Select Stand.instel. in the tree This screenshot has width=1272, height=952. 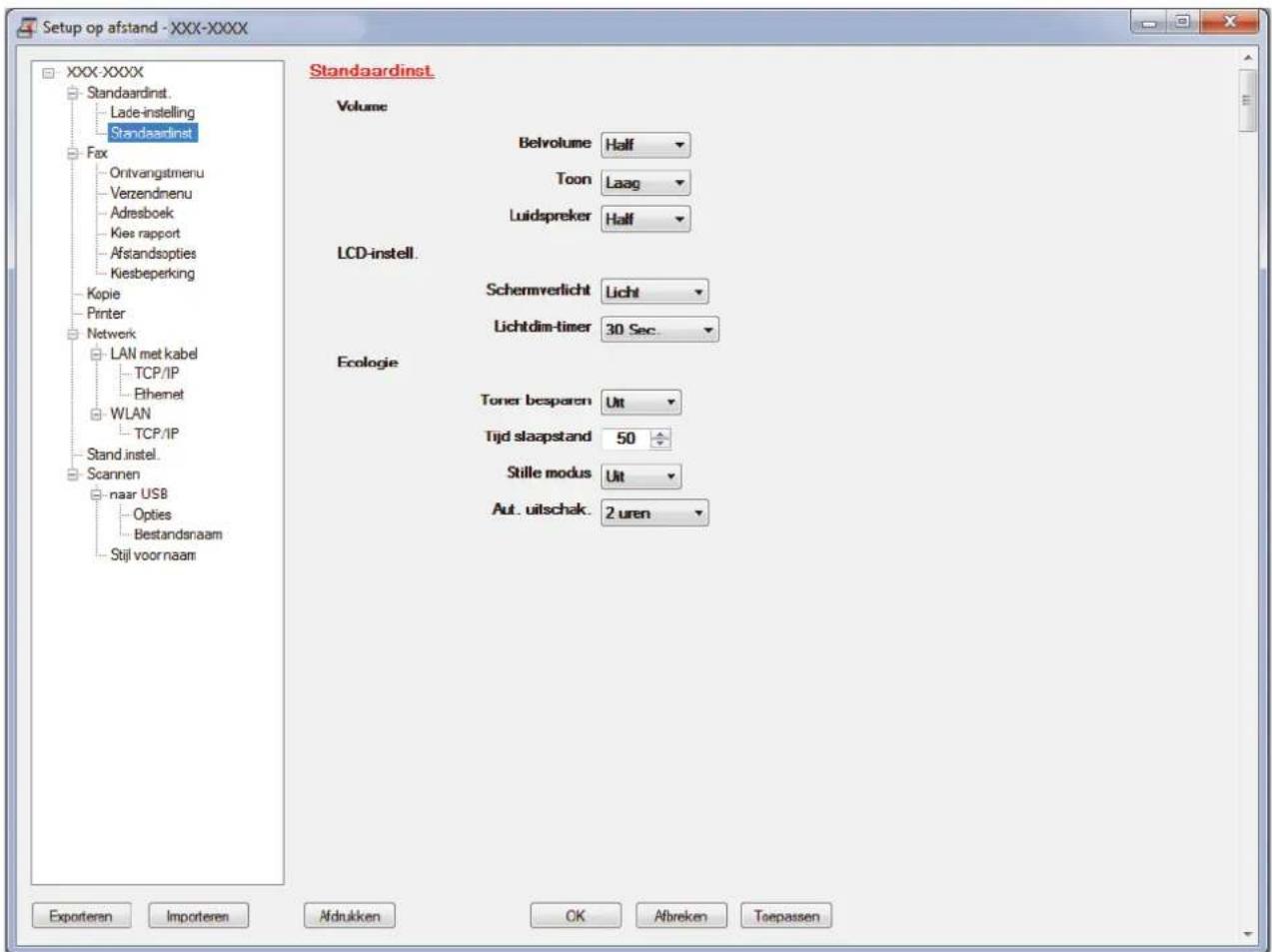coord(123,455)
